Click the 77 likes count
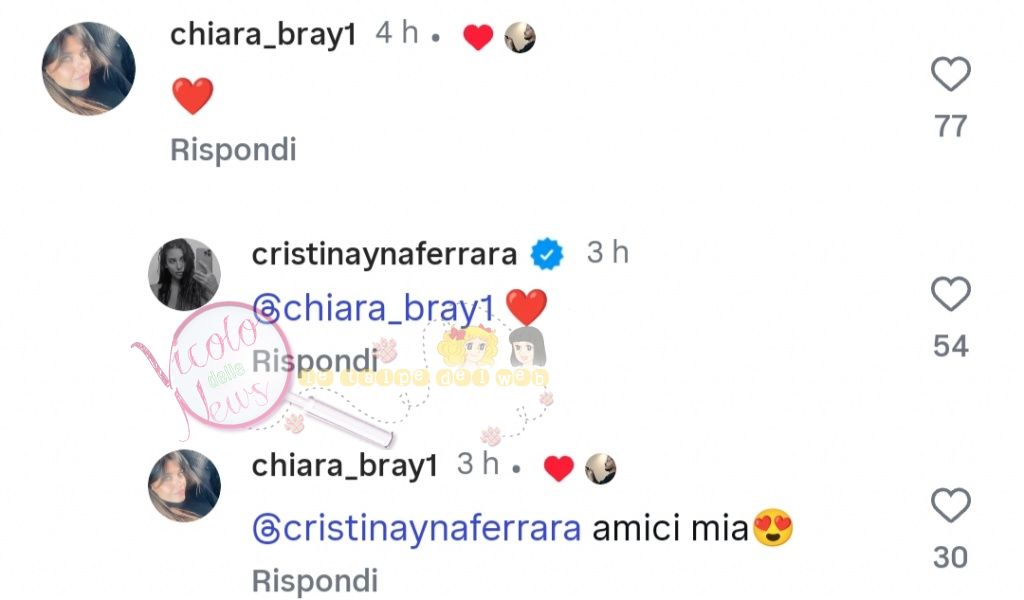 click(x=950, y=126)
